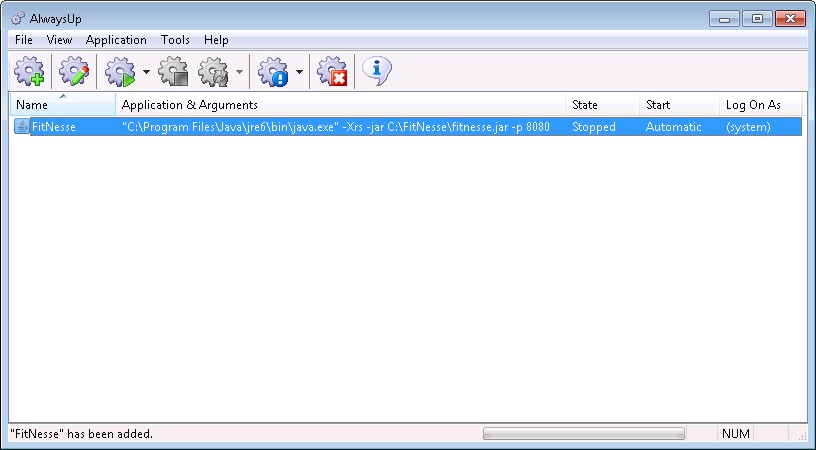The height and width of the screenshot is (450, 816).
Task: Click the AlwaysUp title bar gear icon
Action: [x=18, y=19]
